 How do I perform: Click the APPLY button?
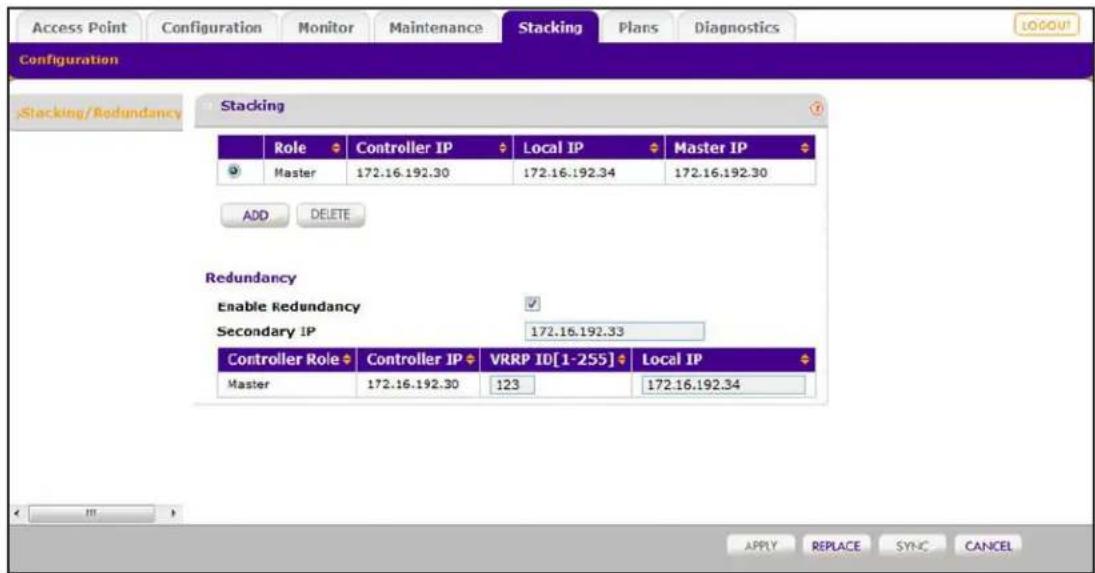point(760,546)
